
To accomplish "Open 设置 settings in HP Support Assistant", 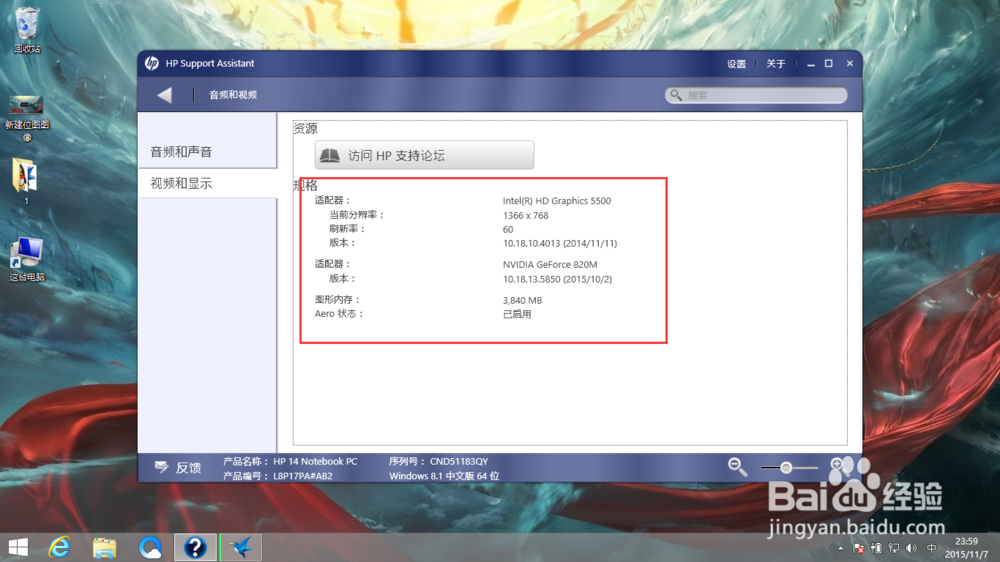I will 736,64.
